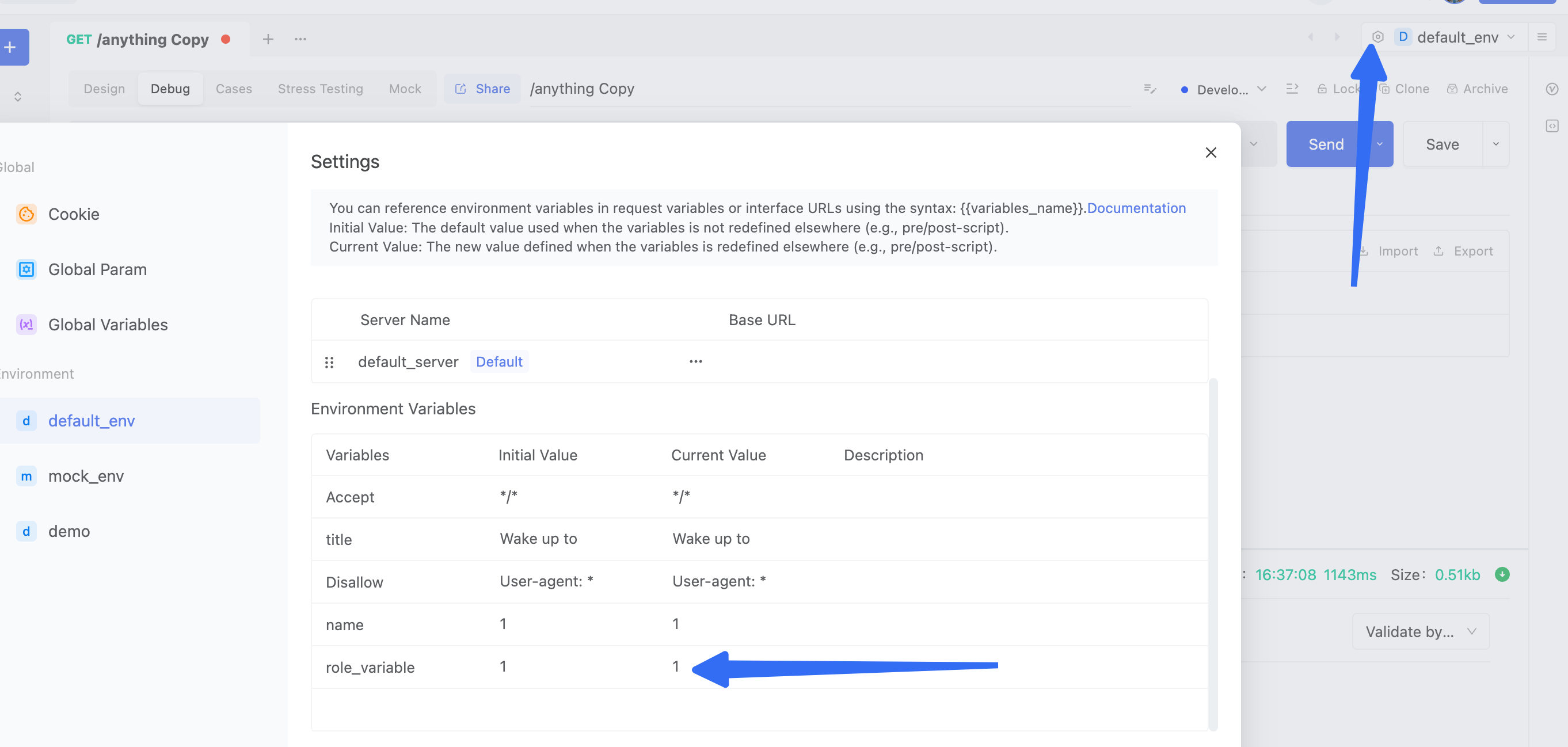Click the blue plus new-item button

(11, 47)
